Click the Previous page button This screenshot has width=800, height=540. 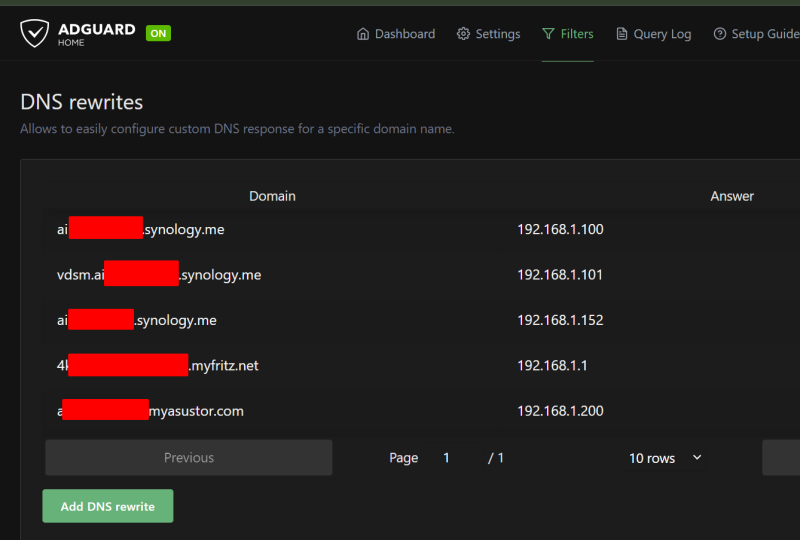click(x=189, y=457)
